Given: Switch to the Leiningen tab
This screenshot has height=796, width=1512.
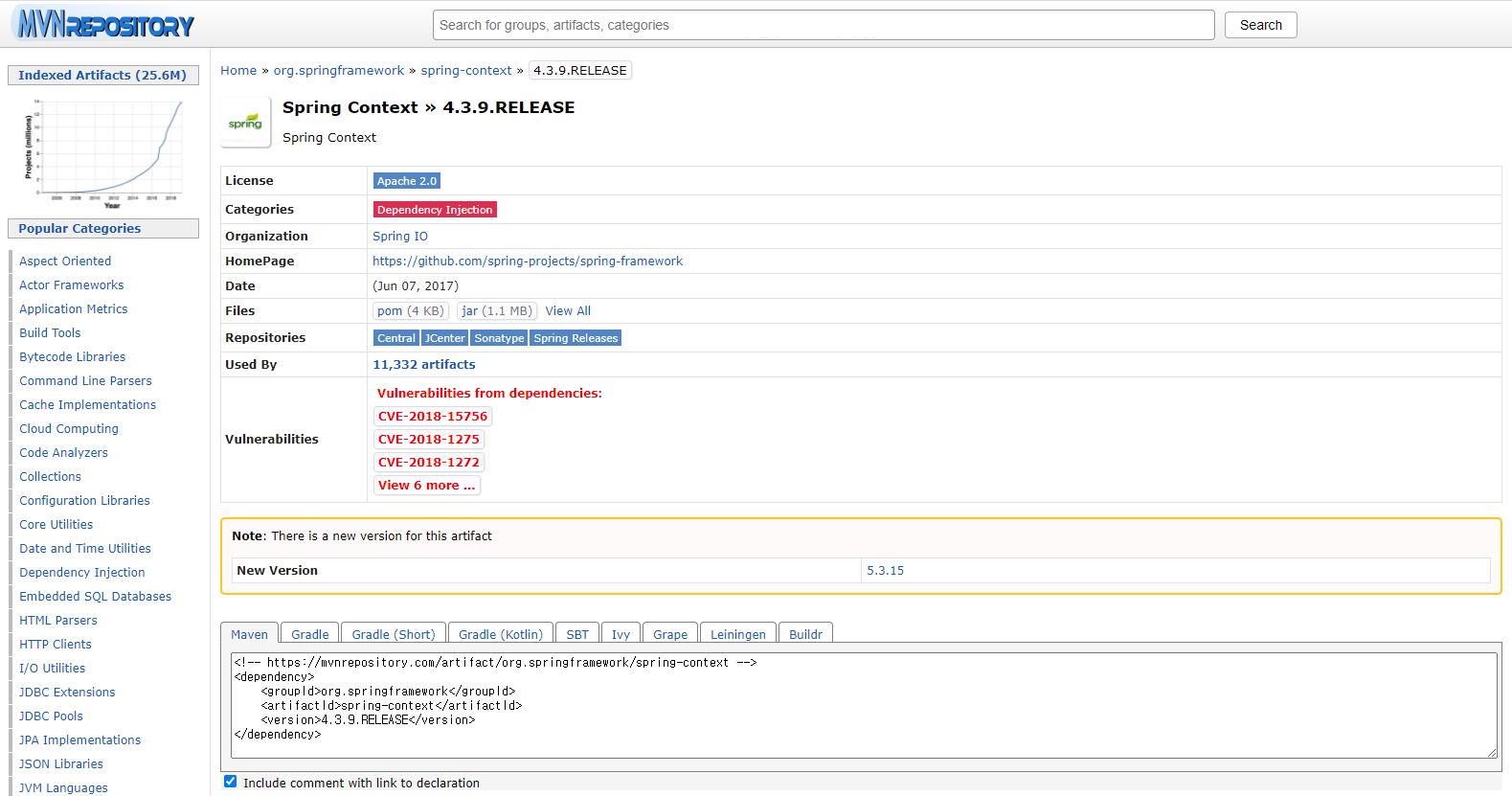Looking at the screenshot, I should coord(737,634).
